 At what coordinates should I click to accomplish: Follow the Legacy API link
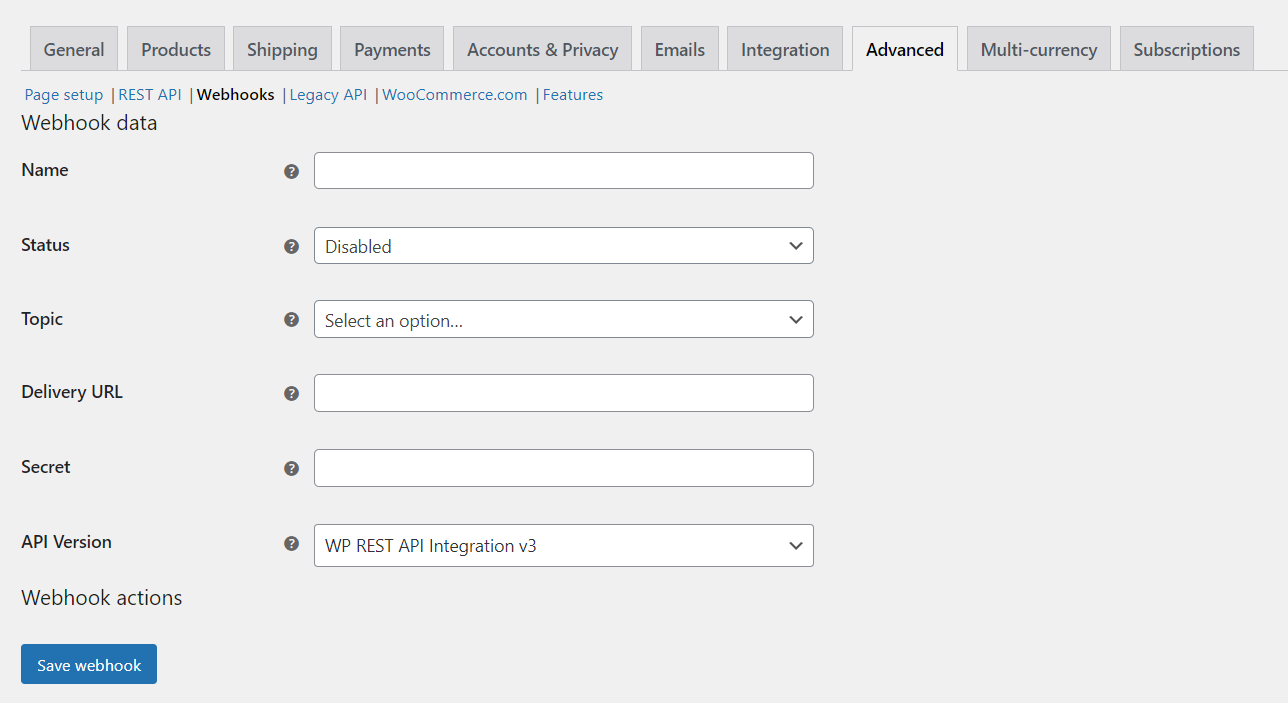pyautogui.click(x=328, y=95)
